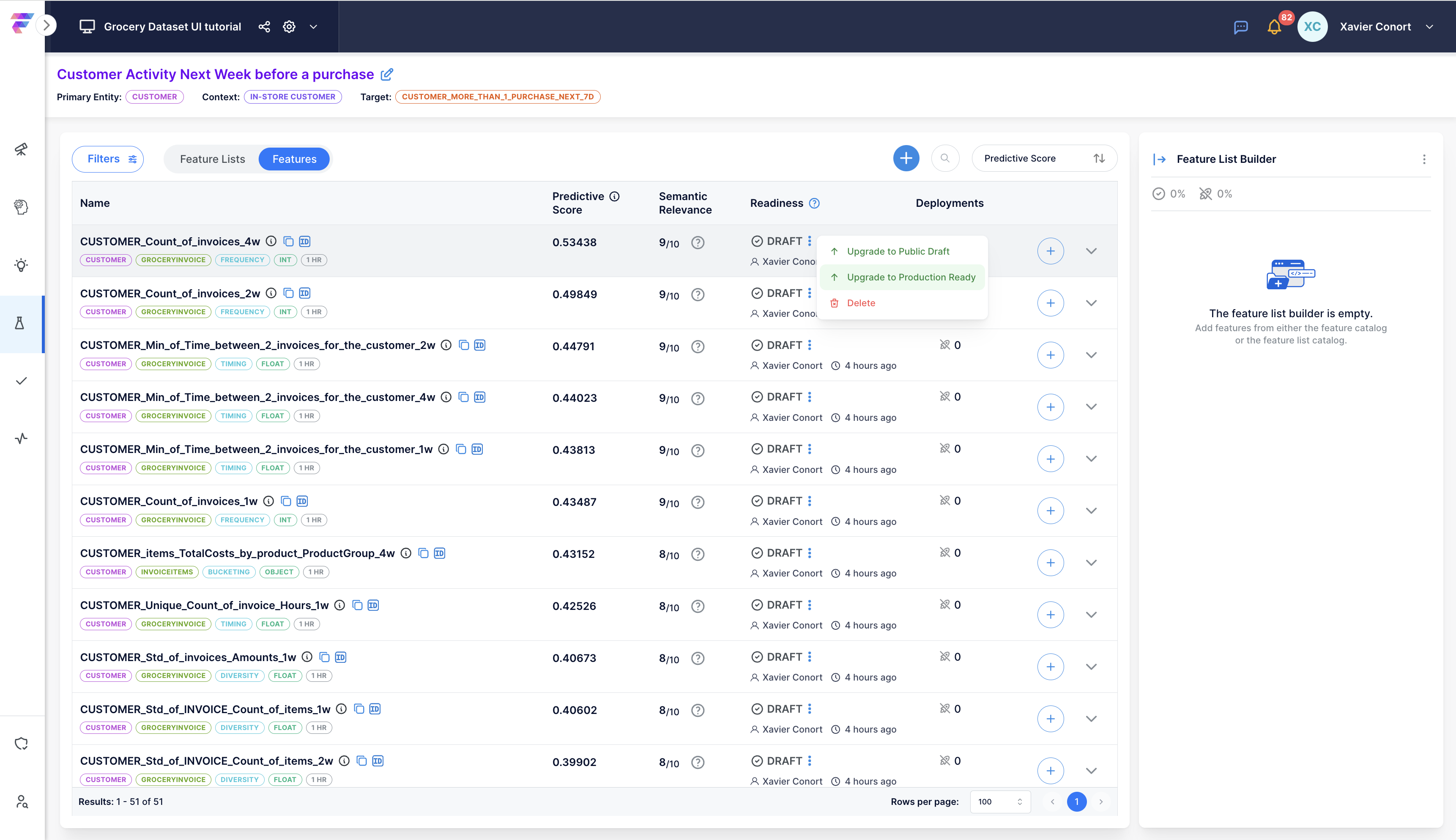This screenshot has width=1456, height=840.
Task: Click the 0% production ready indicator in the builder
Action: [1168, 194]
